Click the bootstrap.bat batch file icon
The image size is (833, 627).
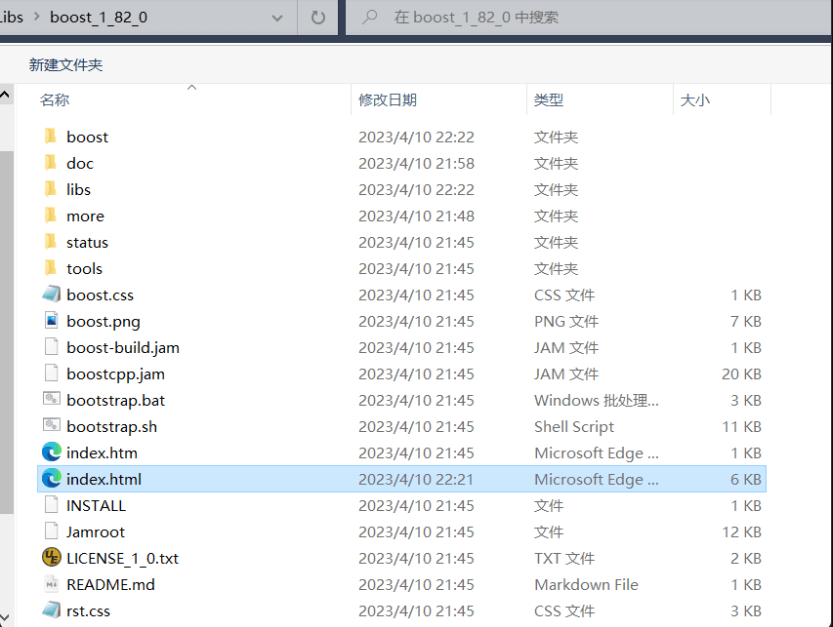pyautogui.click(x=52, y=399)
